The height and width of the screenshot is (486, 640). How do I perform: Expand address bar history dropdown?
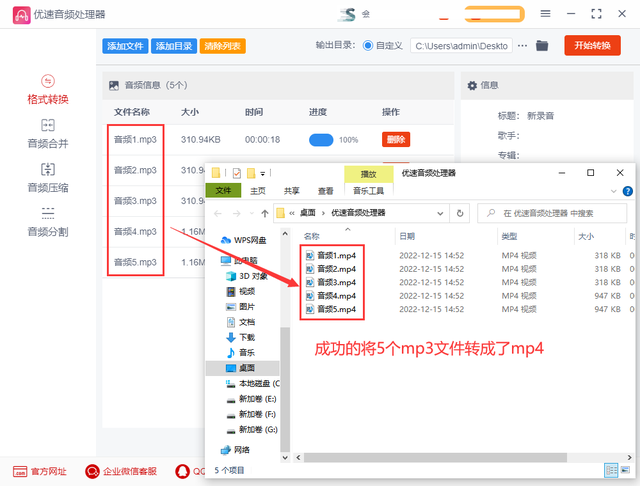440,213
